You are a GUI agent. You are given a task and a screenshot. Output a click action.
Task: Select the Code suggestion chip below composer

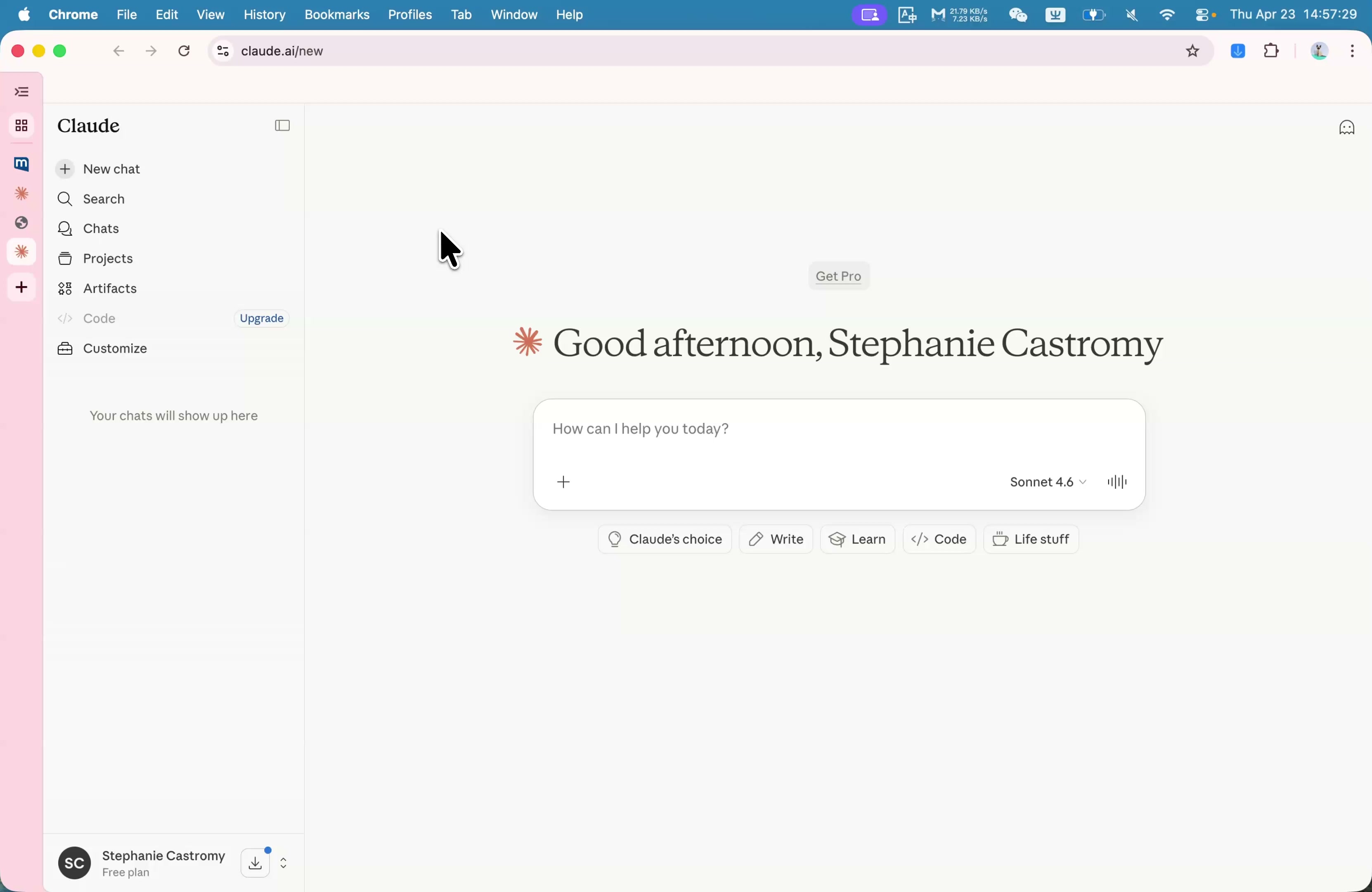click(x=940, y=540)
